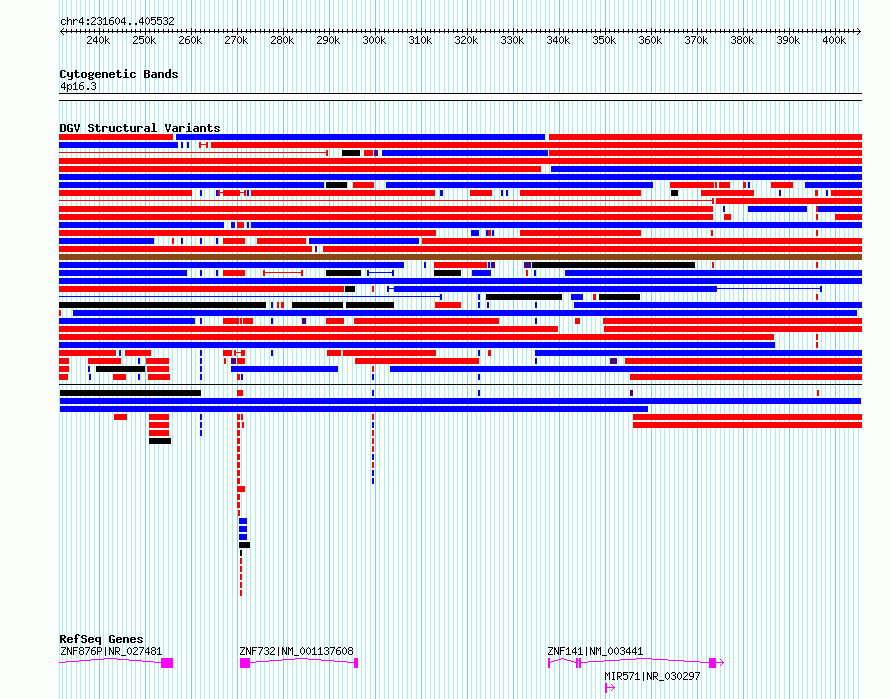Click the 310k ruler tick label
Viewport: 890px width, 699px height.
click(x=420, y=40)
